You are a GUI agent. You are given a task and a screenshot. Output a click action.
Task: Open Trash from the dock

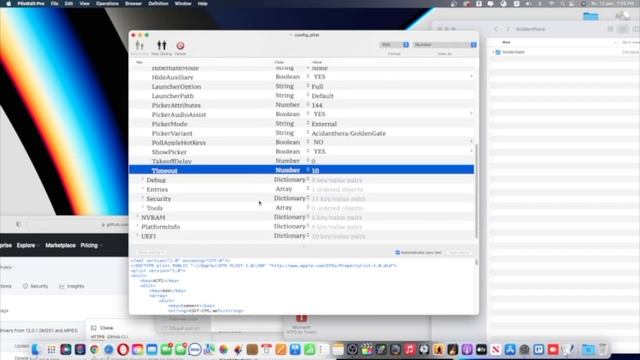pos(602,349)
